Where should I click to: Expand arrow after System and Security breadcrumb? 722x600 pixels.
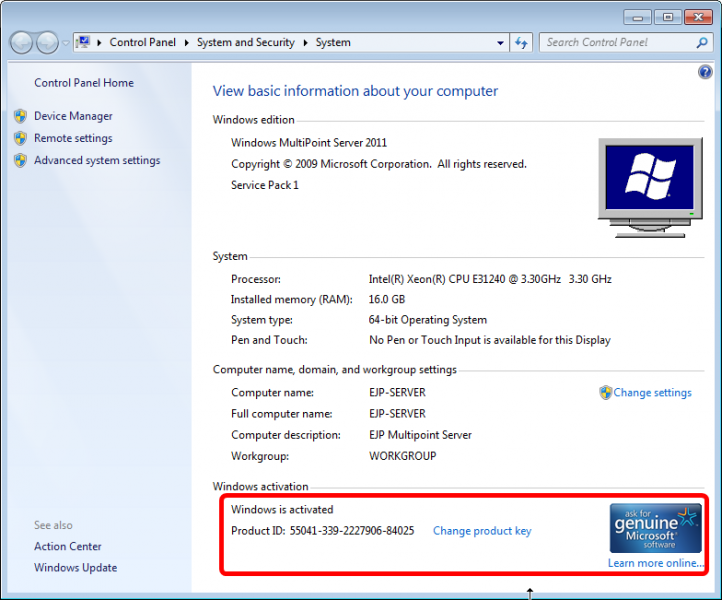point(305,43)
